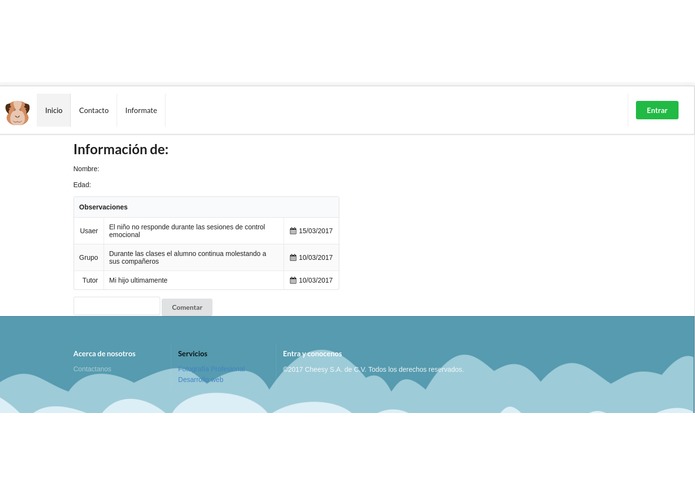Go to the Contacto page
This screenshot has height=494, width=695.
pyautogui.click(x=94, y=110)
